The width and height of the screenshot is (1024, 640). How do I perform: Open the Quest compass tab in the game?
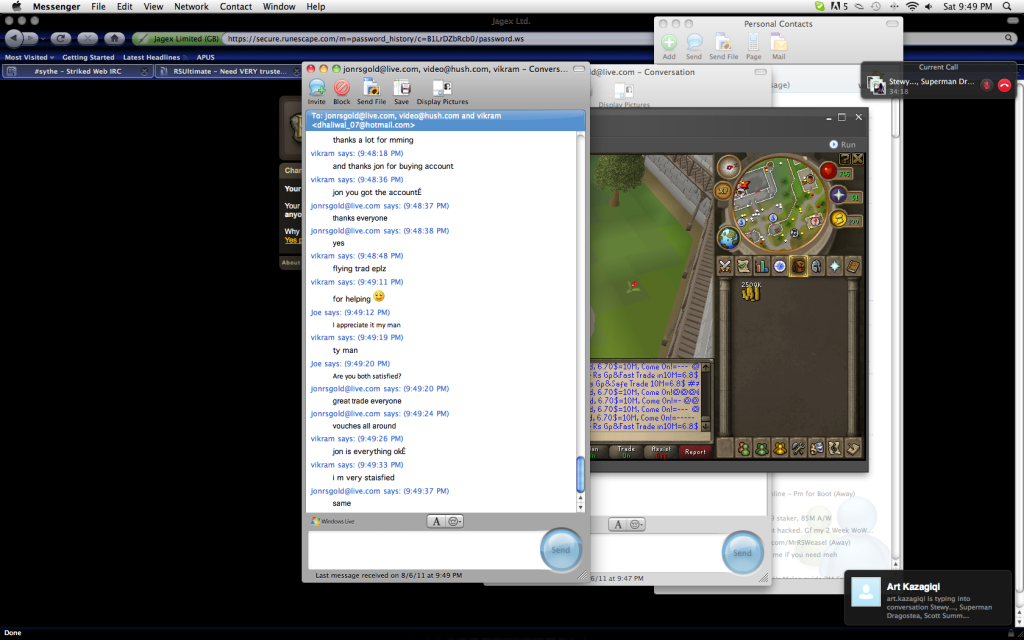click(x=780, y=266)
